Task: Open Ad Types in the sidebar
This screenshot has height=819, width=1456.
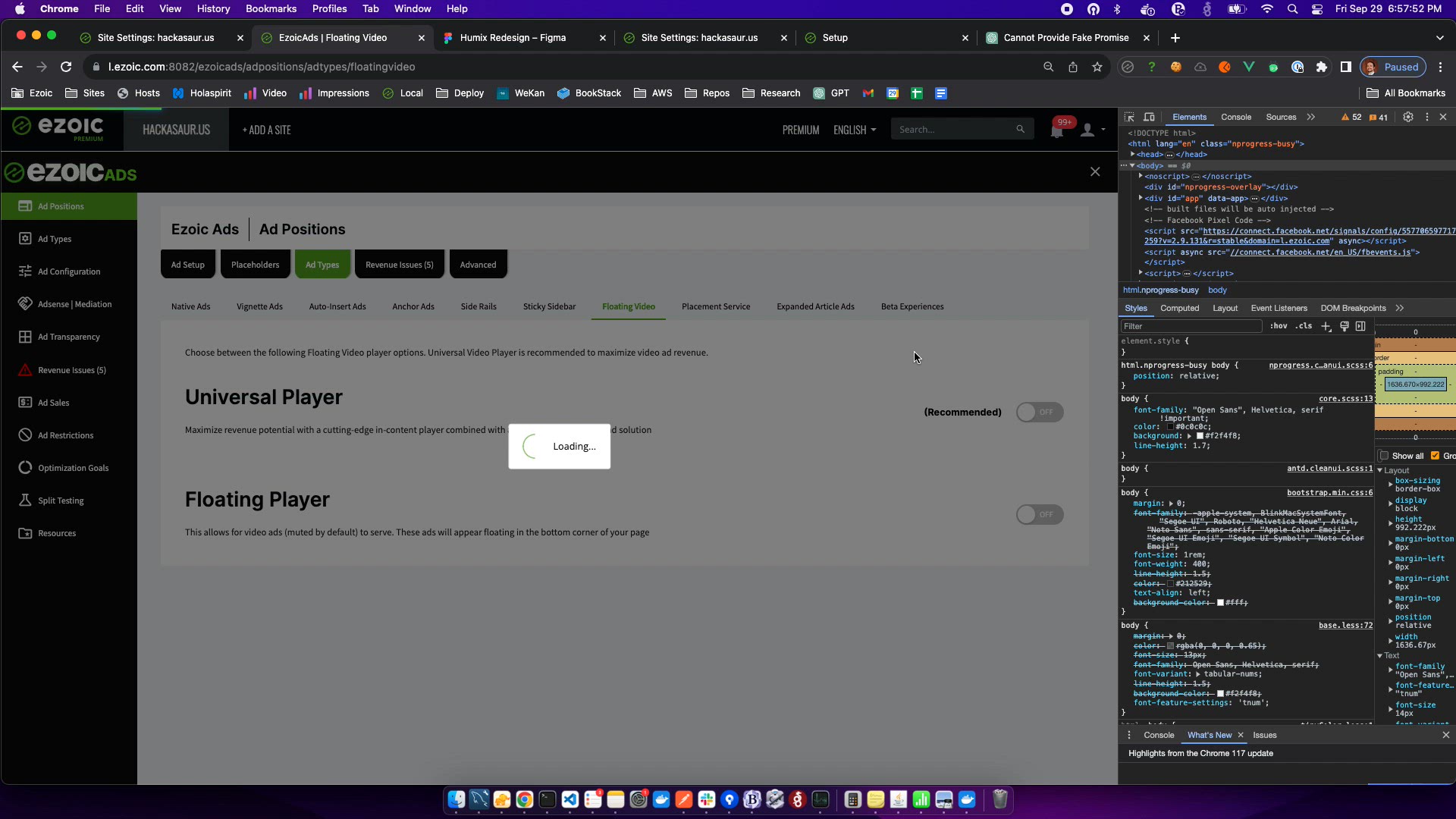Action: (x=55, y=239)
